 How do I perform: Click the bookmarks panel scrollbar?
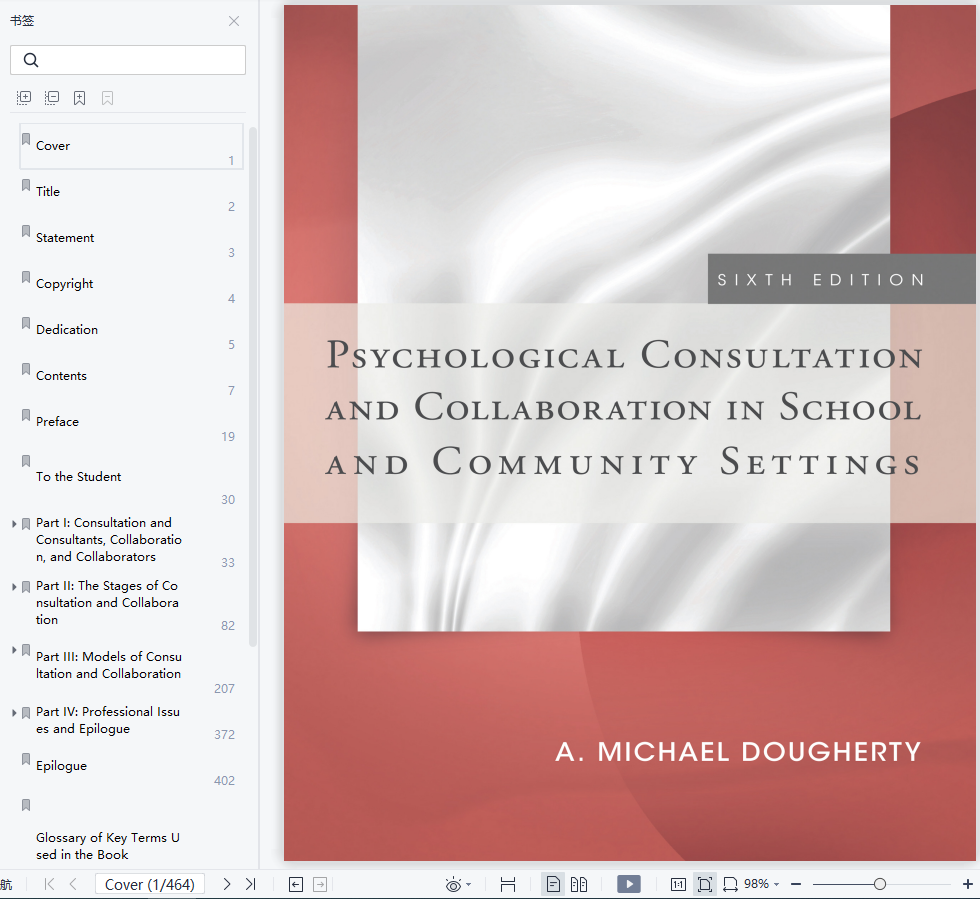tap(253, 386)
